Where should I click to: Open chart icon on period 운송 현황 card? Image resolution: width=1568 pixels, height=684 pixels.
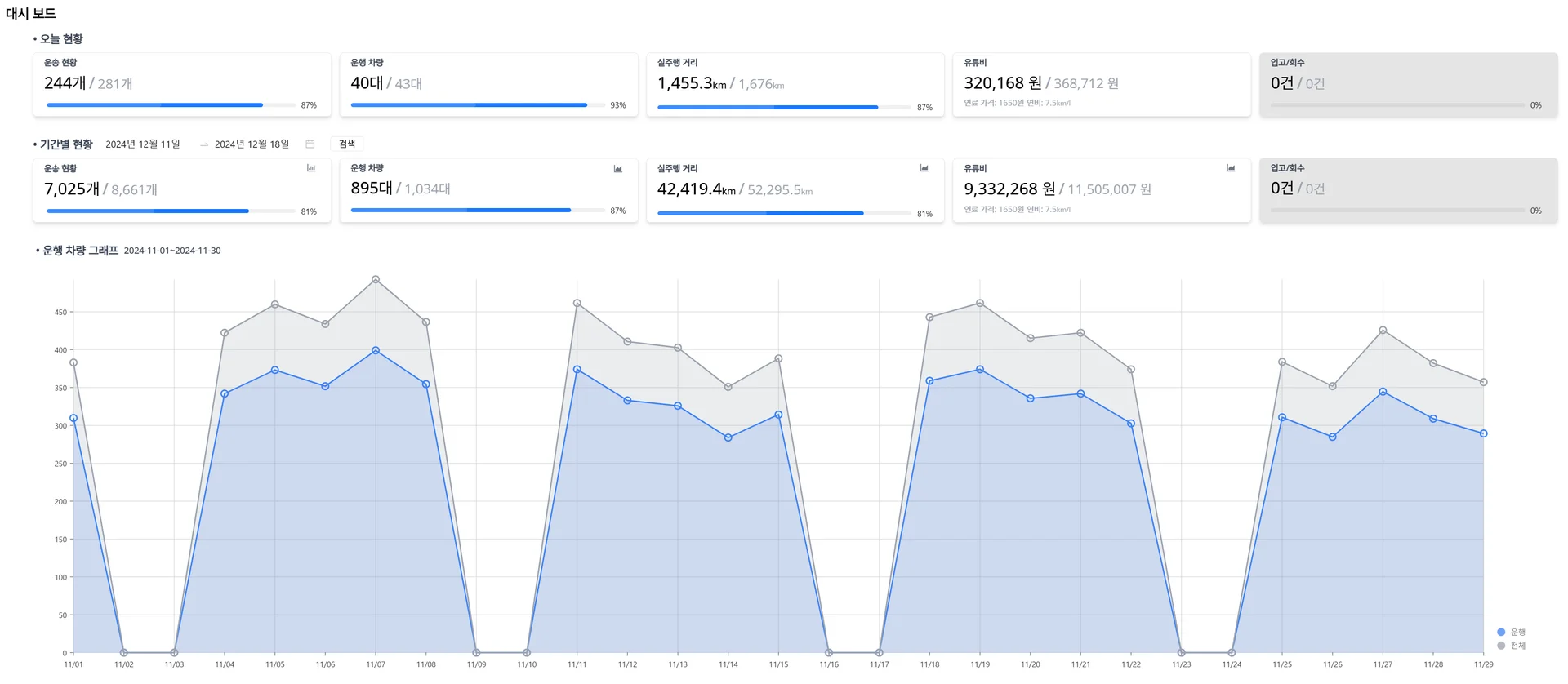311,168
